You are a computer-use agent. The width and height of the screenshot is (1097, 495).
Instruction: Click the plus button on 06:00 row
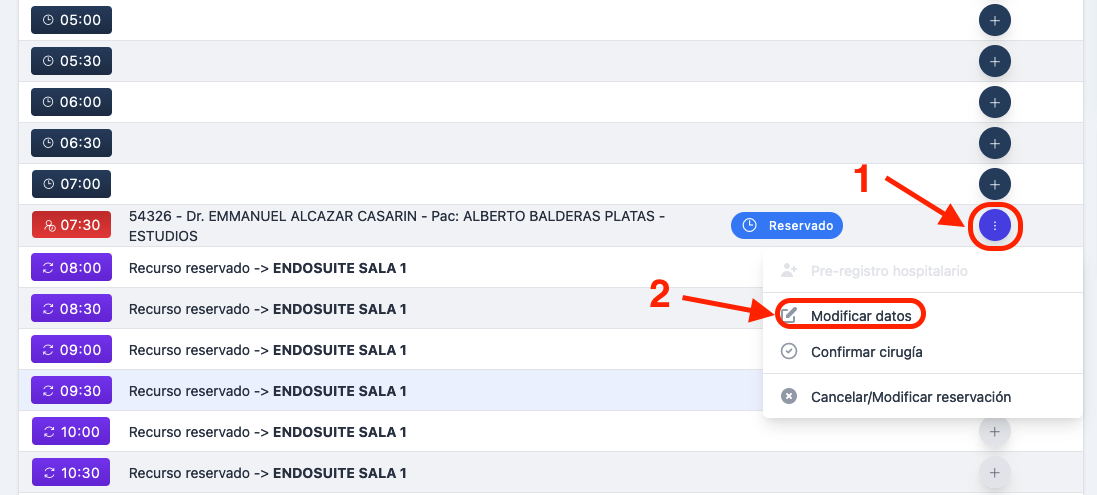994,102
